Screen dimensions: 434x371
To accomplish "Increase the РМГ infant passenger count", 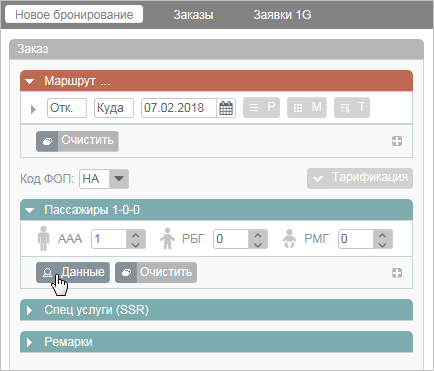I will (x=383, y=235).
